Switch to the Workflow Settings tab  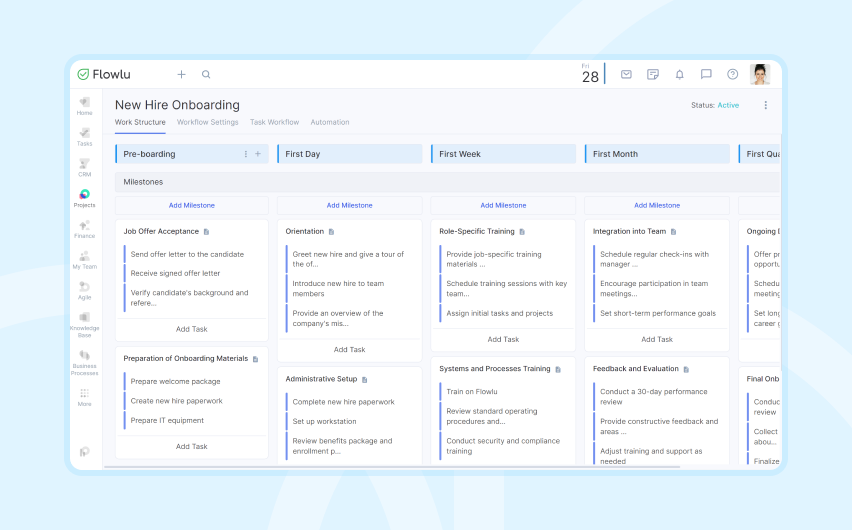[x=208, y=122]
